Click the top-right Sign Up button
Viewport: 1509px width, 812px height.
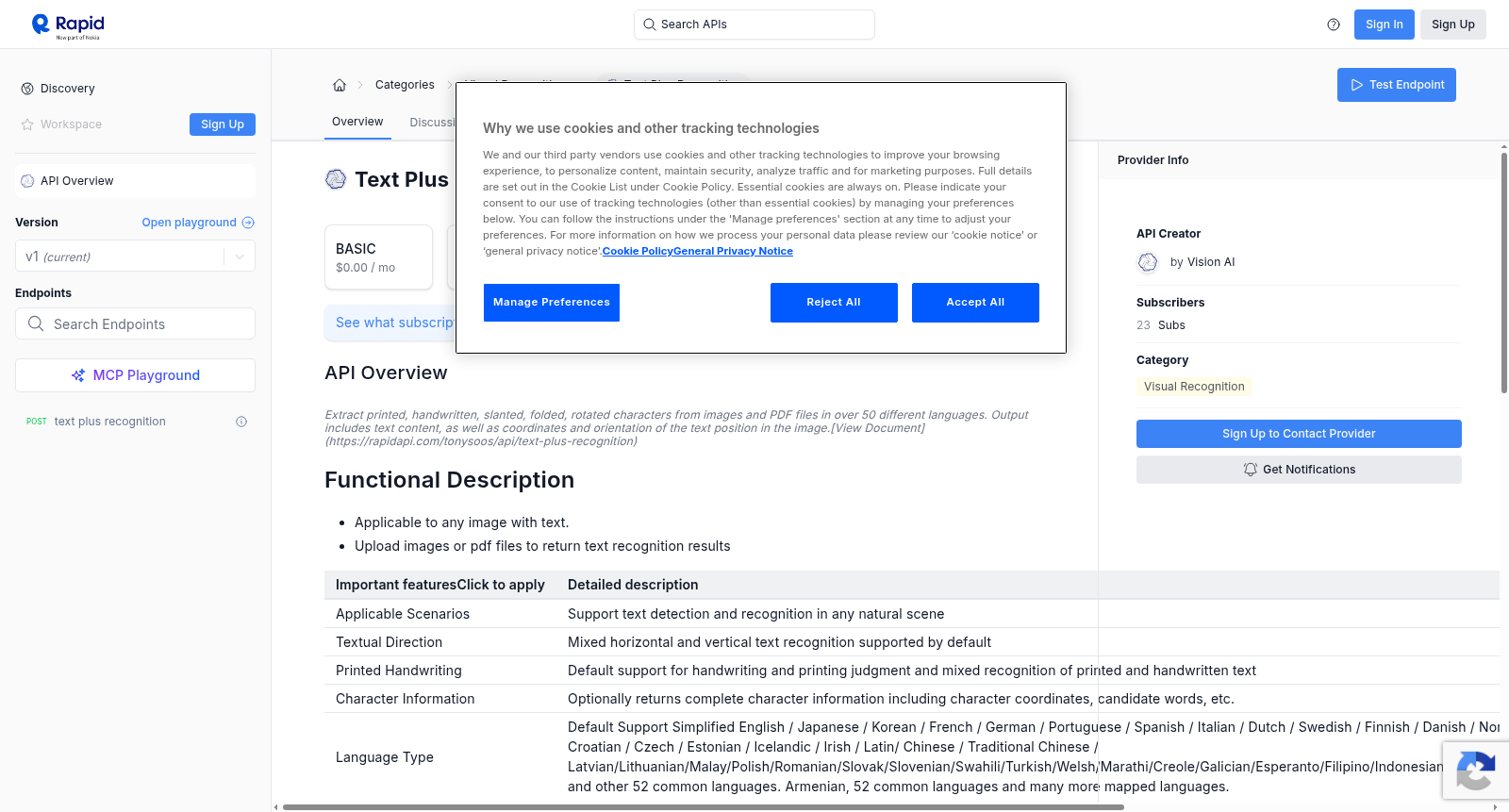1453,25
